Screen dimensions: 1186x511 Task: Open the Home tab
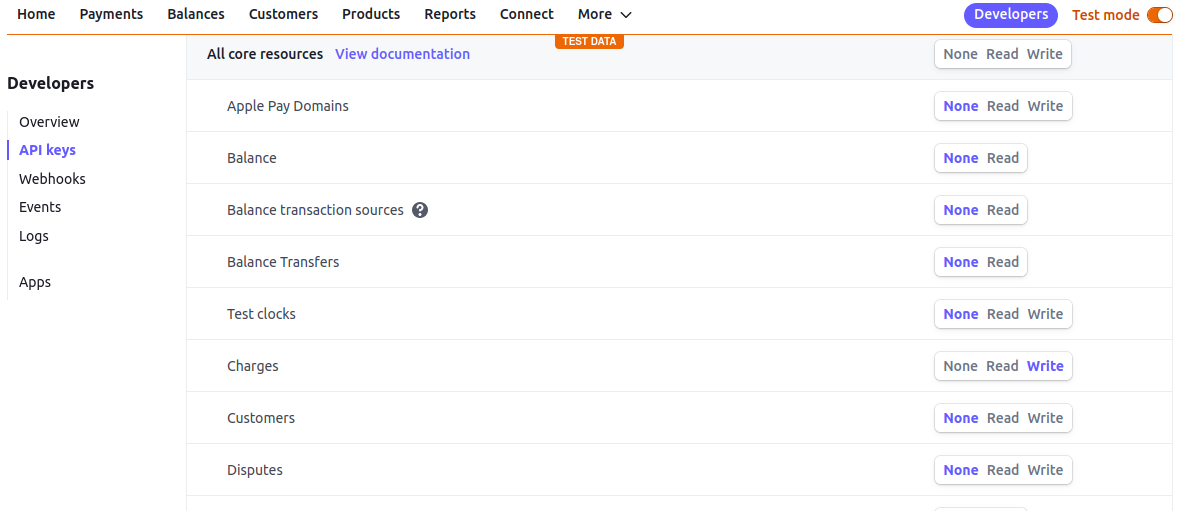pos(36,14)
